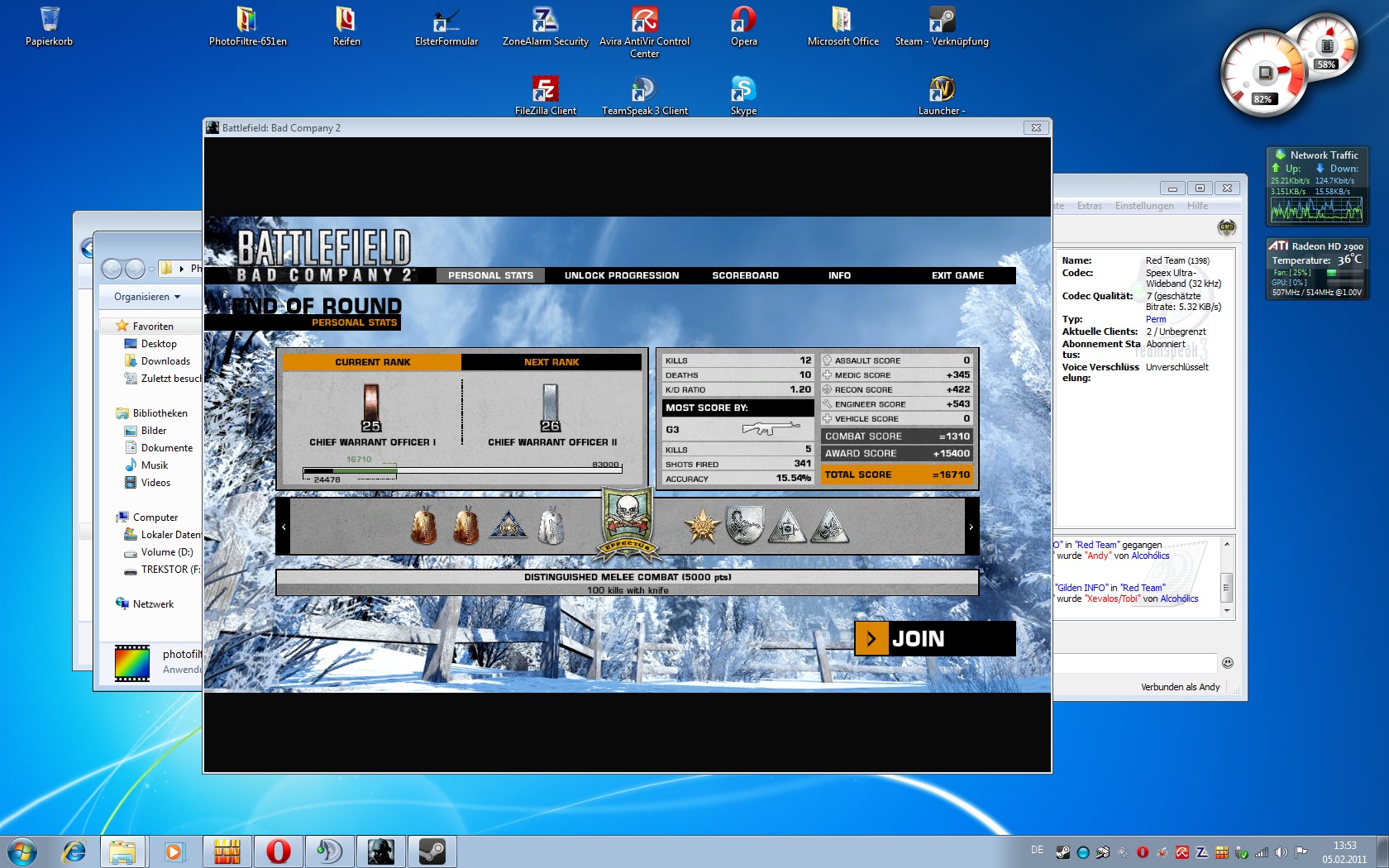This screenshot has width=1389, height=868.
Task: Open the SCOREBOARD tab
Action: click(x=745, y=275)
